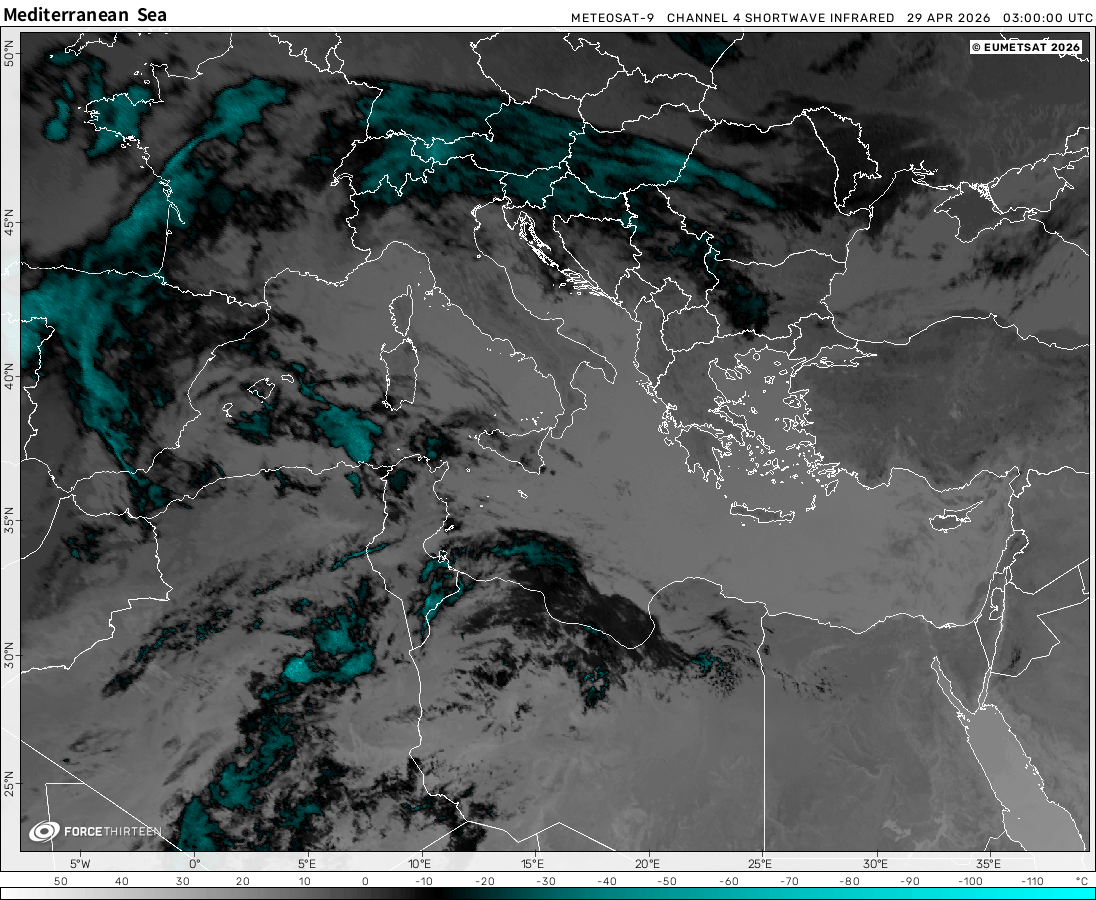Click the Force Thirteen swirl logo icon
The height and width of the screenshot is (900, 1096).
tap(44, 831)
